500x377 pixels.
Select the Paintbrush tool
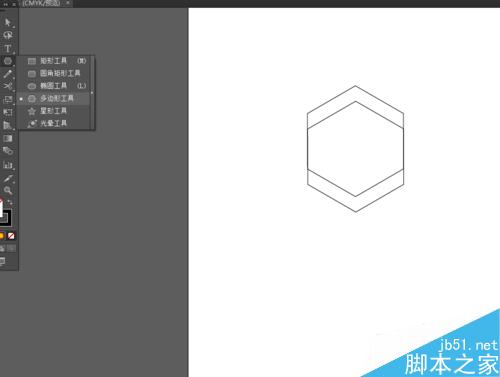point(8,74)
